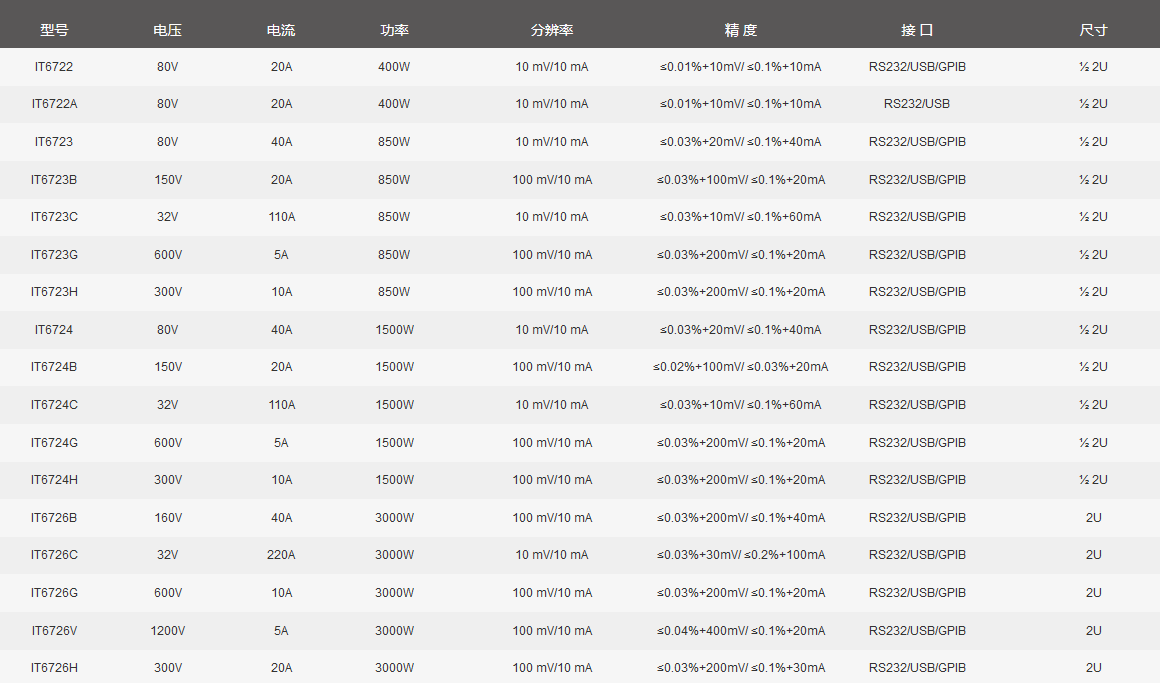Select model IT6723G cell

point(54,255)
